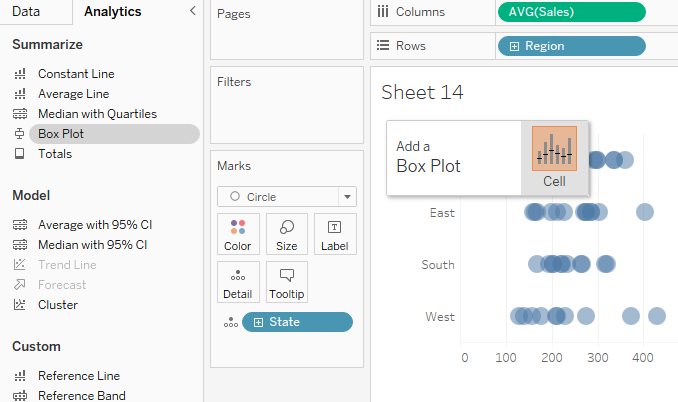This screenshot has height=402, width=678.
Task: Expand the State pill in Marks
Action: (260, 322)
